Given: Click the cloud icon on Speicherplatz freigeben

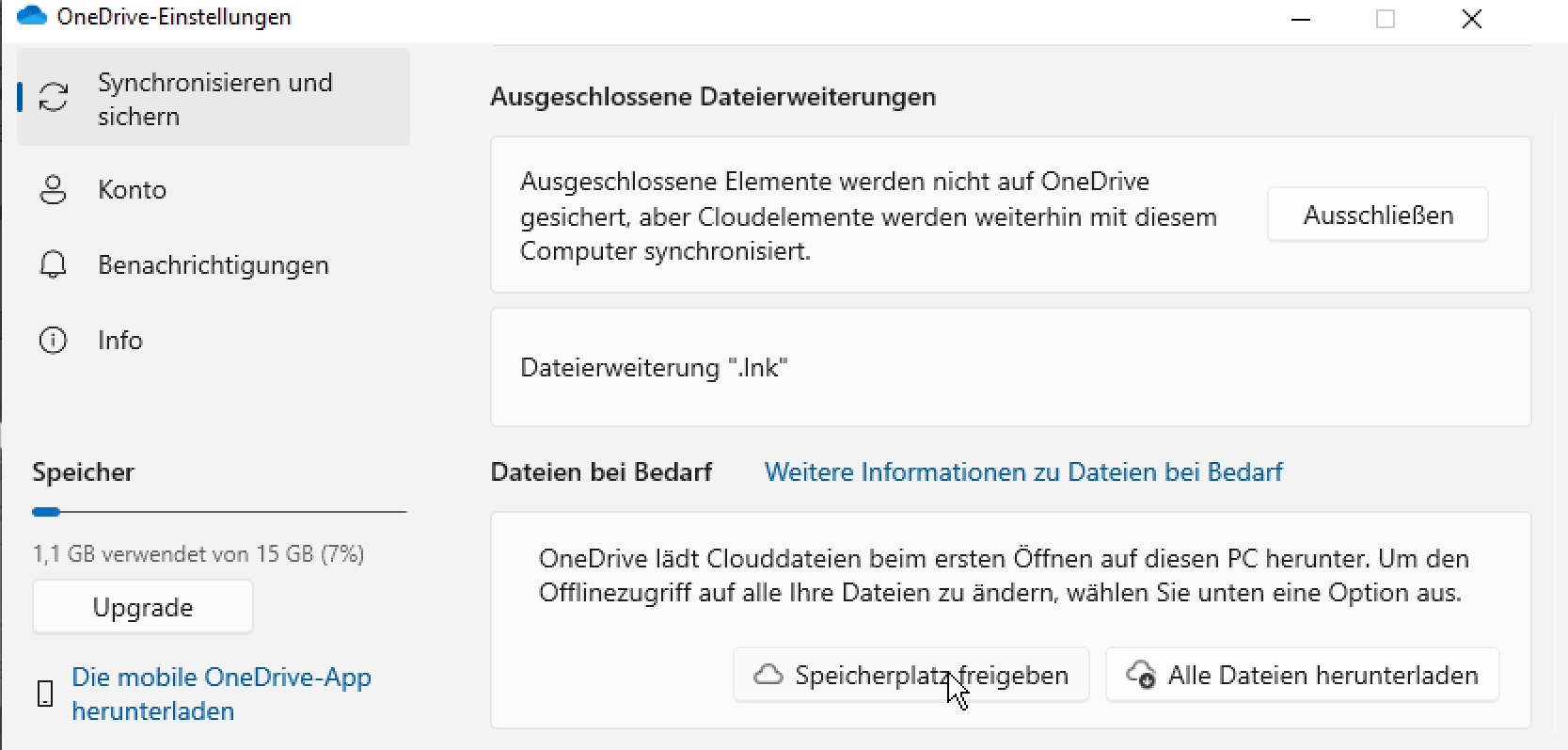Looking at the screenshot, I should point(768,675).
